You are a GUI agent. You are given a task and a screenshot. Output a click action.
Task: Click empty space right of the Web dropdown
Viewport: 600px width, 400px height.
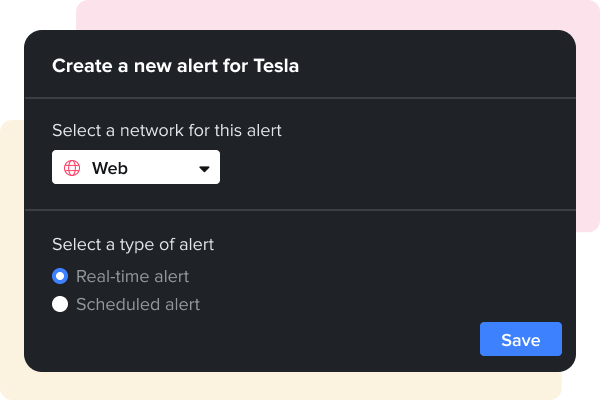[400, 168]
